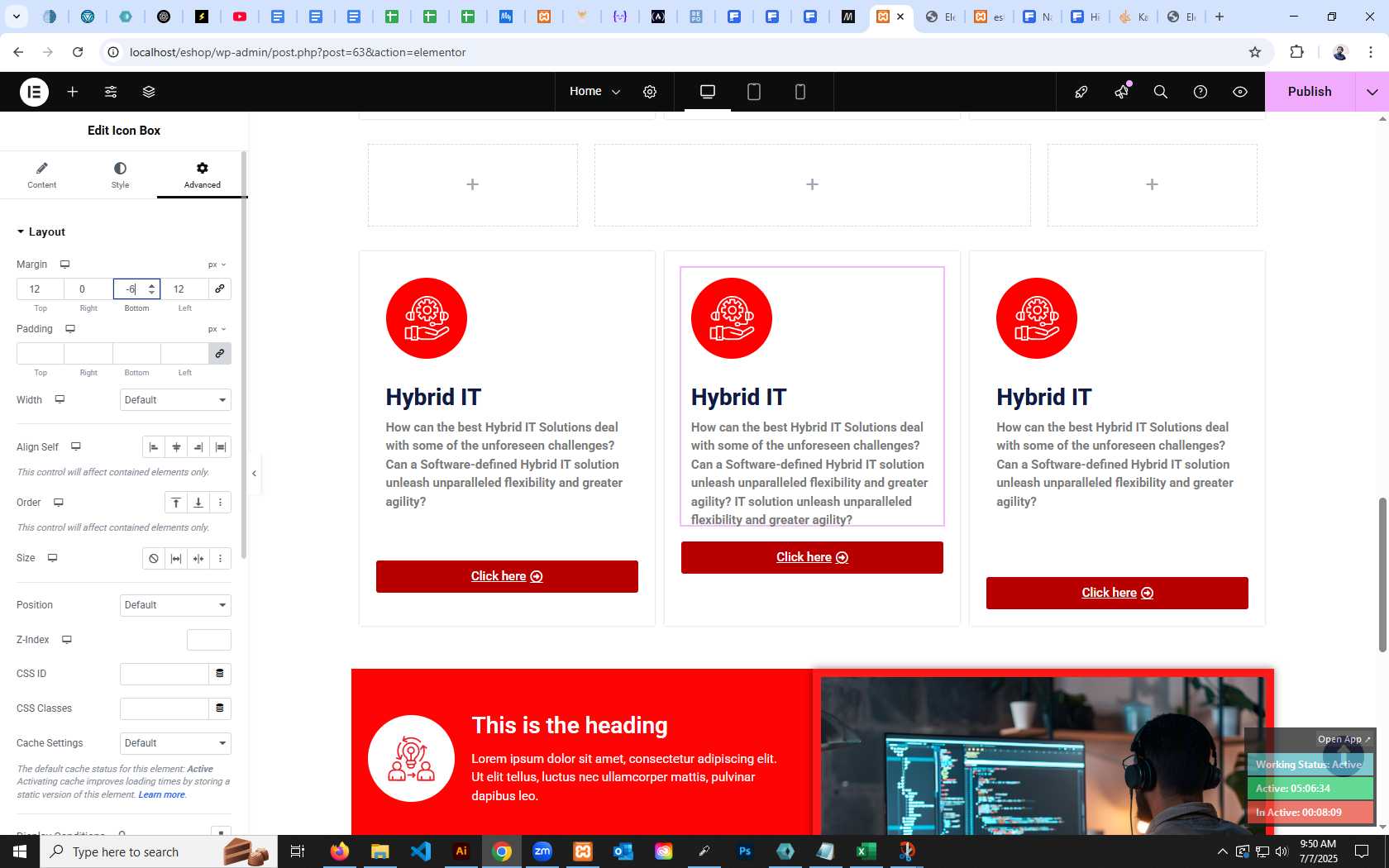Switch to mobile device preview
1389x868 pixels.
coord(800,92)
